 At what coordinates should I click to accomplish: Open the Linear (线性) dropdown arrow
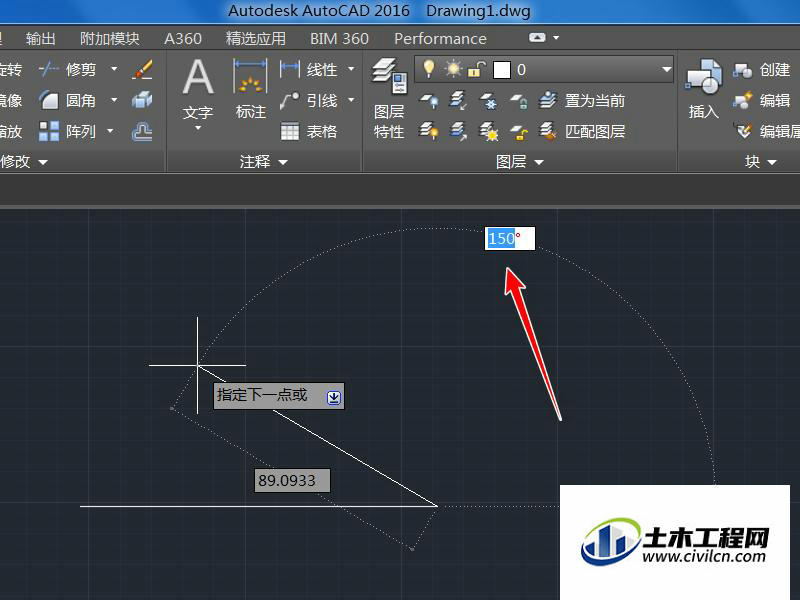pos(351,69)
